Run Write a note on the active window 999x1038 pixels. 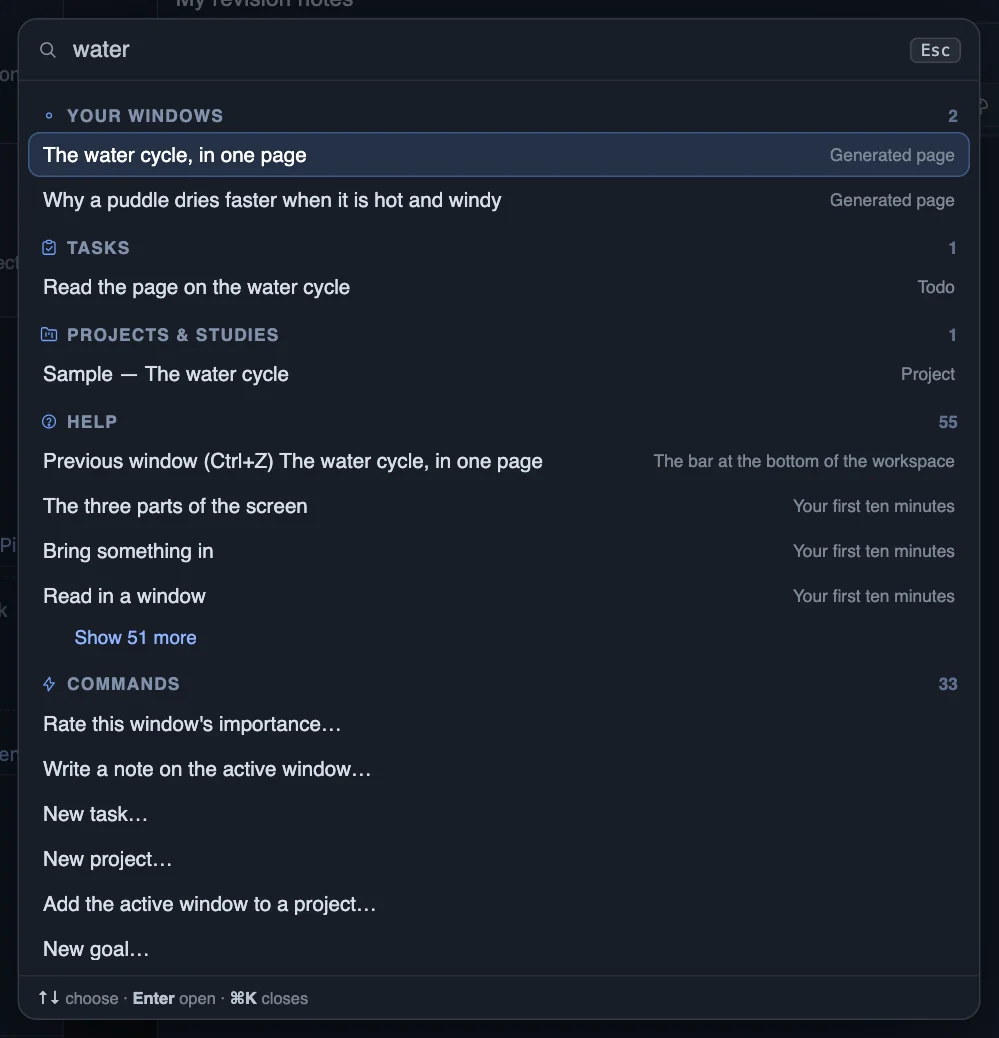[x=499, y=769]
